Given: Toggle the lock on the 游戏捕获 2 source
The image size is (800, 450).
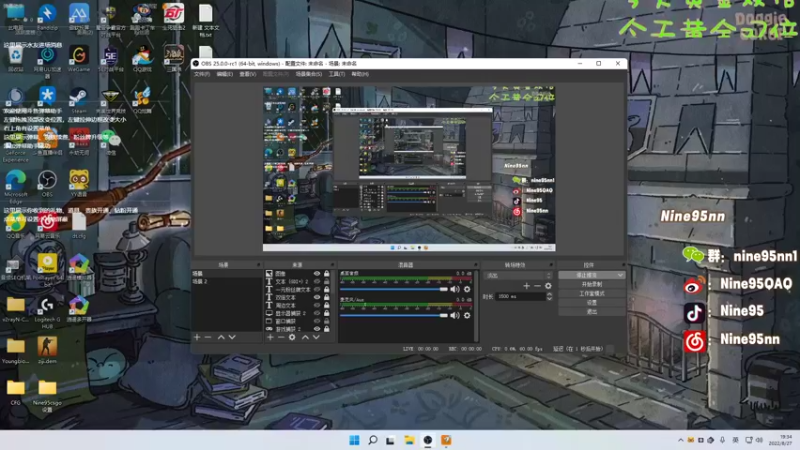Looking at the screenshot, I should click(x=327, y=329).
